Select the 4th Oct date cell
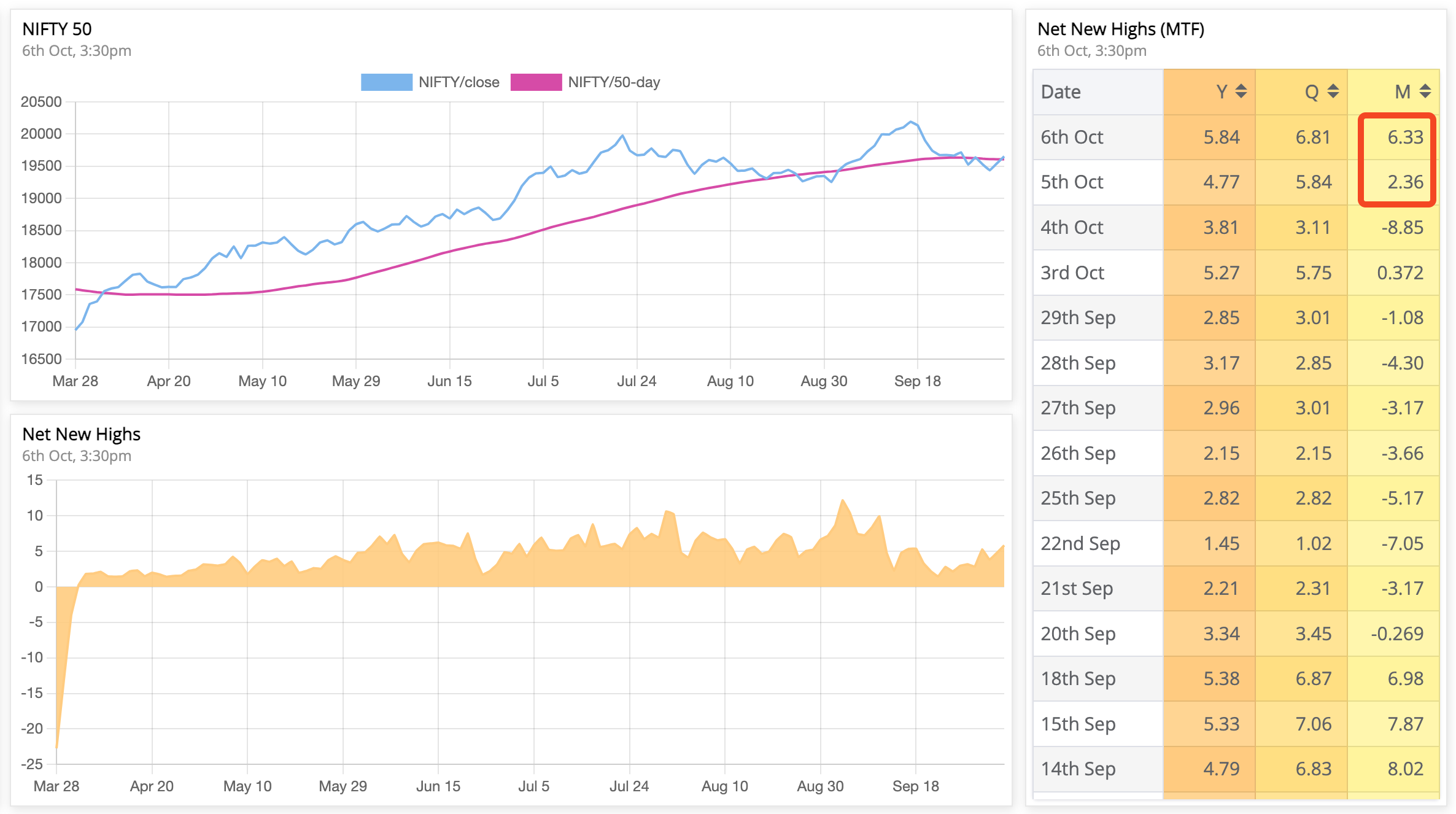 click(x=1098, y=227)
